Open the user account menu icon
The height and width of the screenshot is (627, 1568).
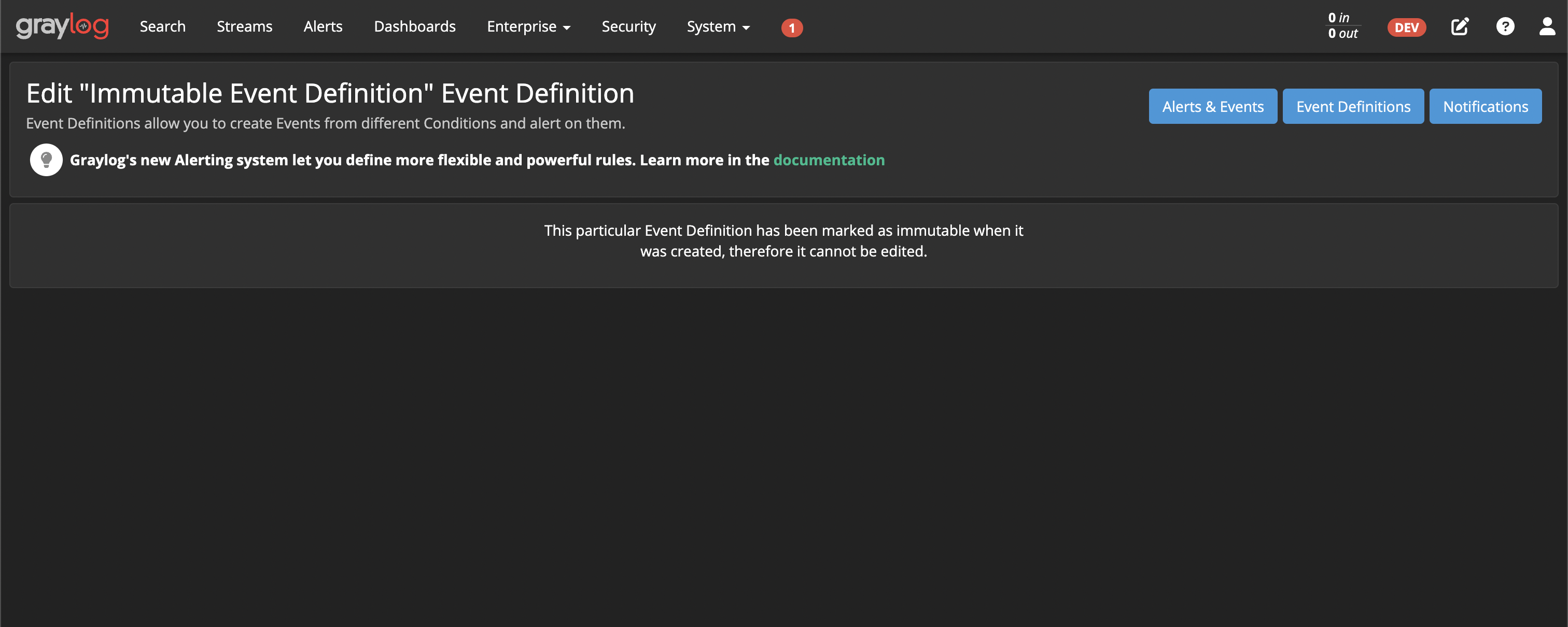pyautogui.click(x=1547, y=26)
